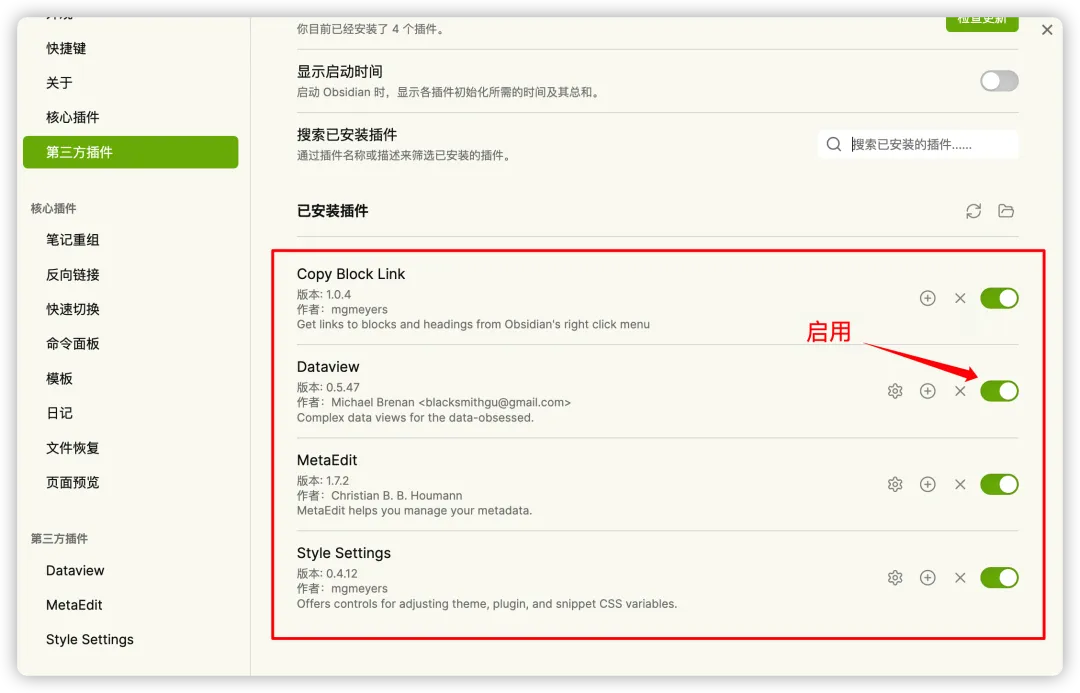Click the Dataview plugin title in list
This screenshot has height=693, width=1080.
[x=328, y=366]
